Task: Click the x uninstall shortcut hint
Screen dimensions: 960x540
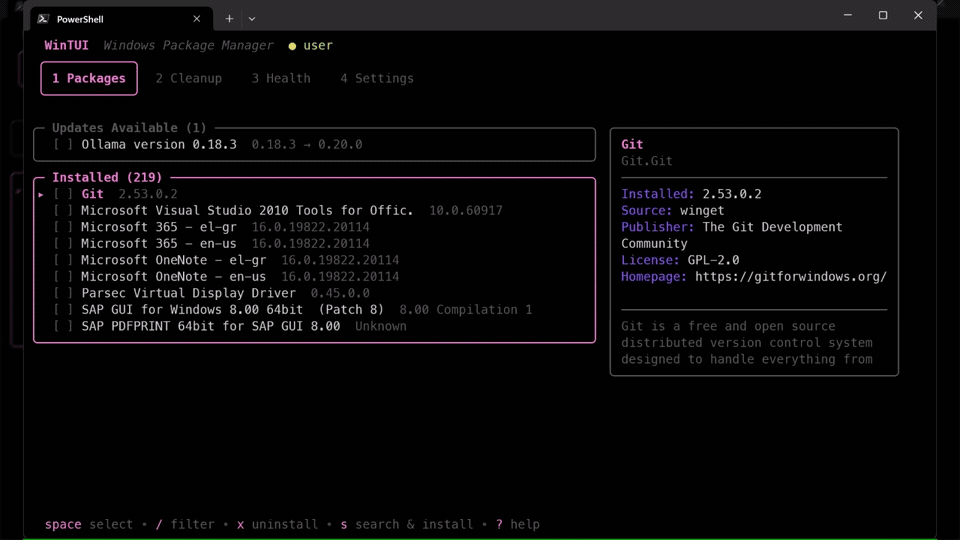Action: (x=277, y=525)
